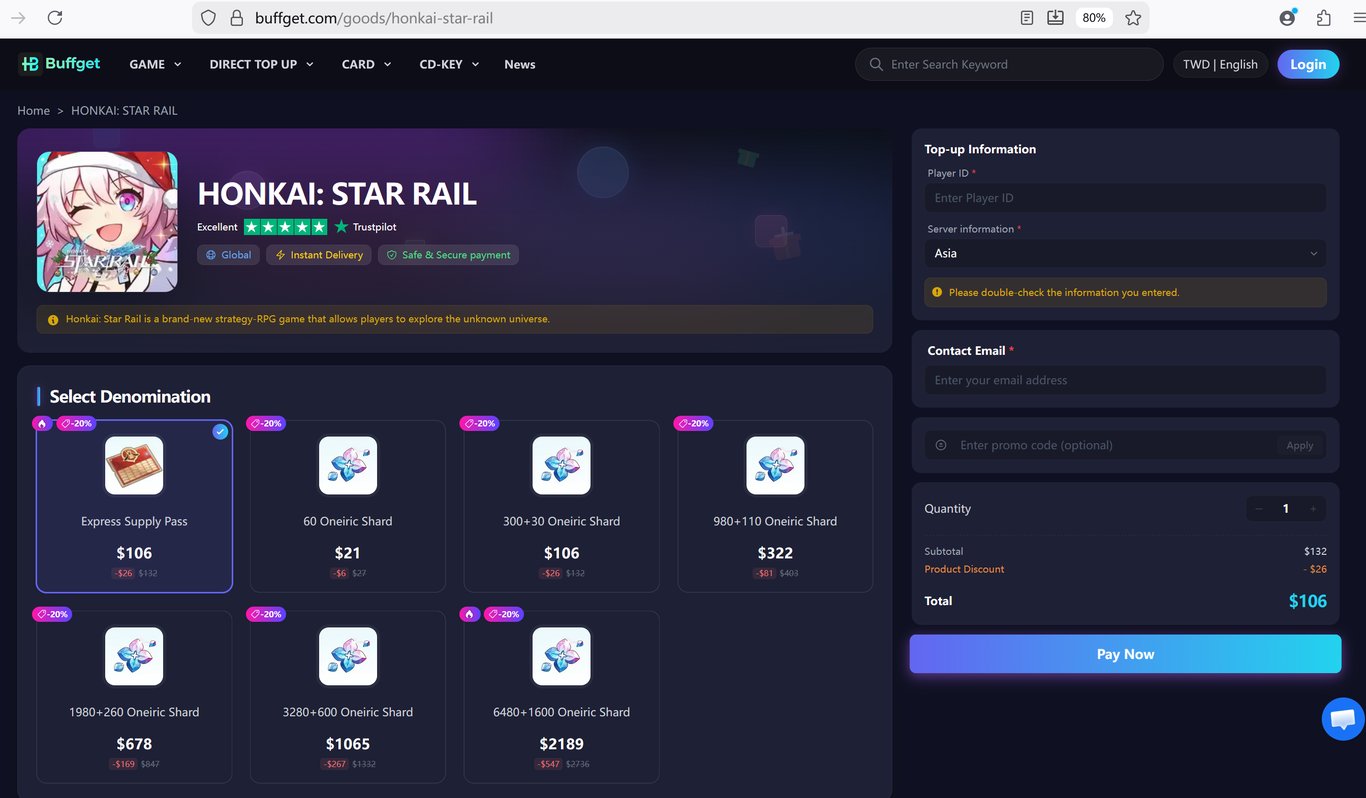Open the Server information dropdown showing Asia
Screen dimensions: 1366x798
coord(1125,254)
